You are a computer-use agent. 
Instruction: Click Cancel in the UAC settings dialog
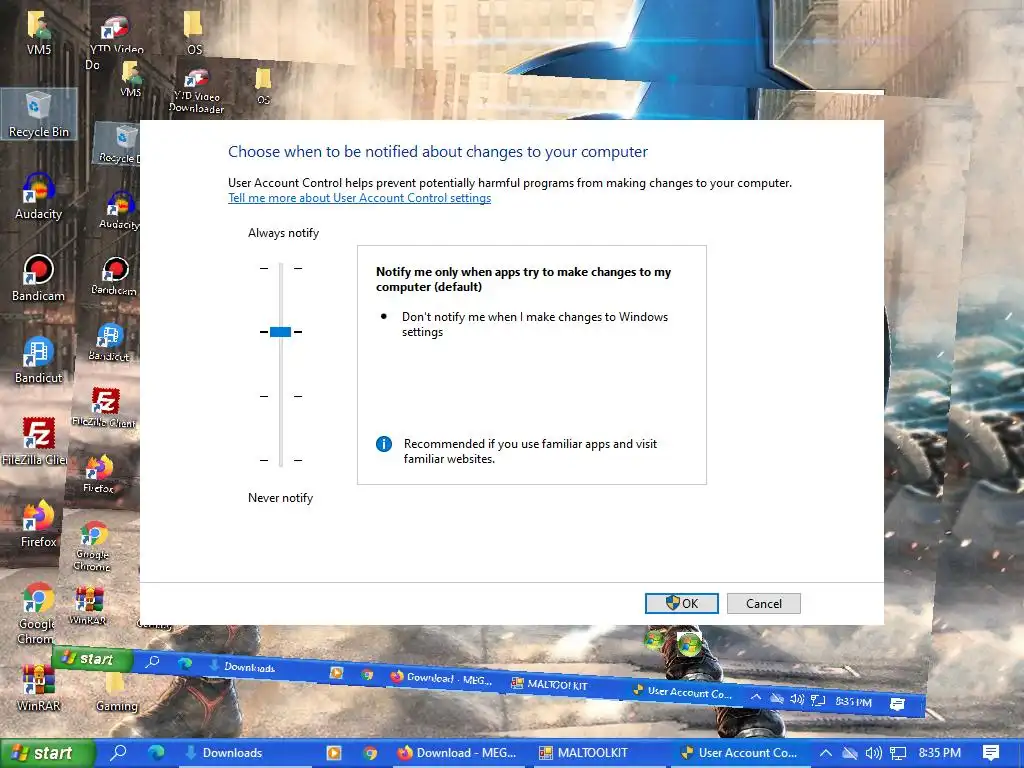coord(763,603)
